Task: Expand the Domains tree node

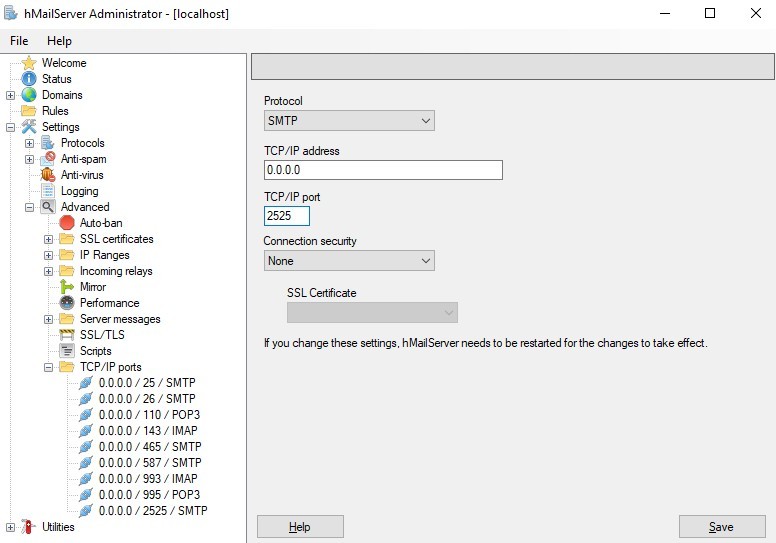Action: [10, 95]
